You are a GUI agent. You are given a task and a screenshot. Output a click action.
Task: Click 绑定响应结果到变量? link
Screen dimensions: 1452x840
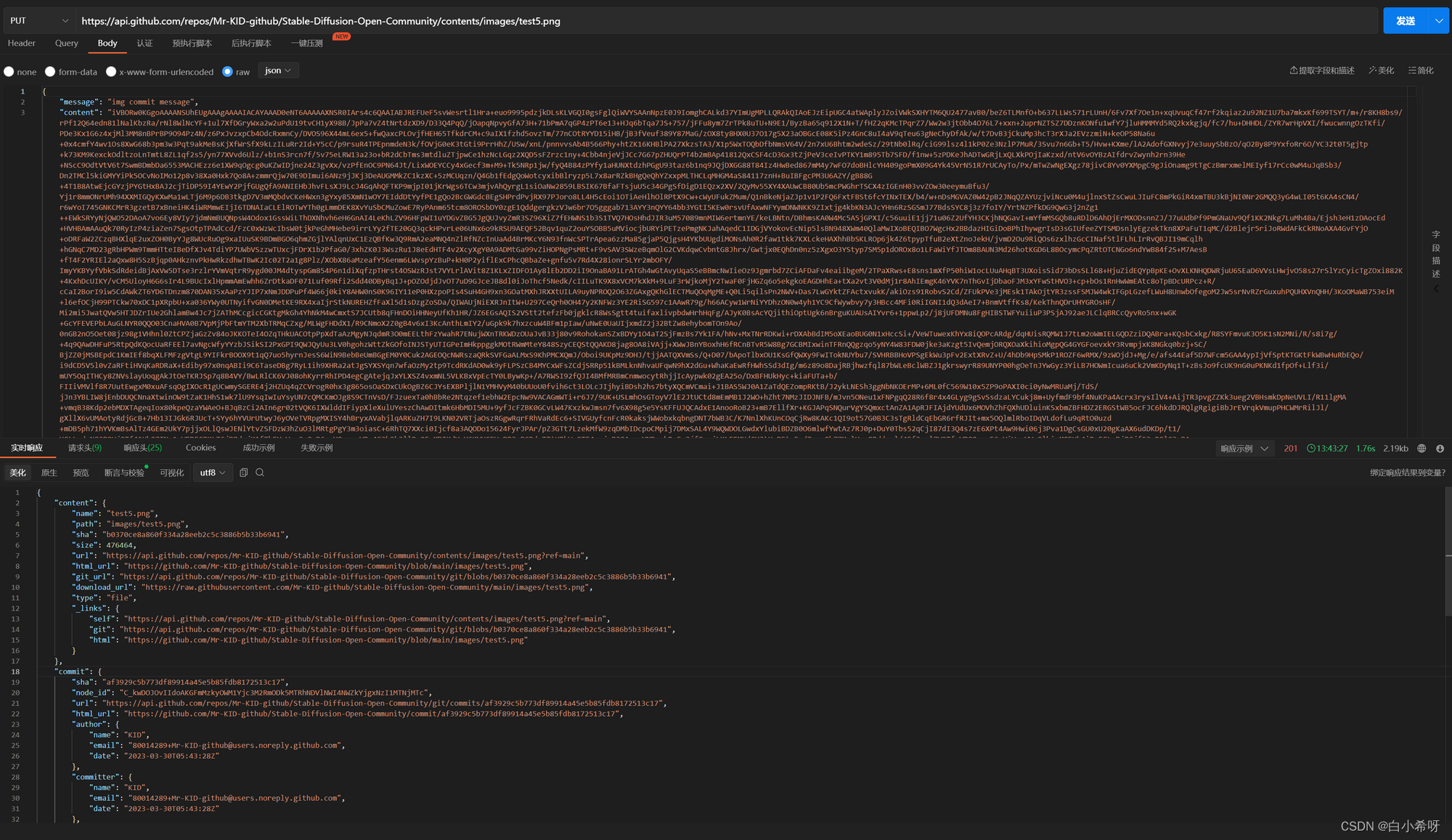click(1407, 473)
